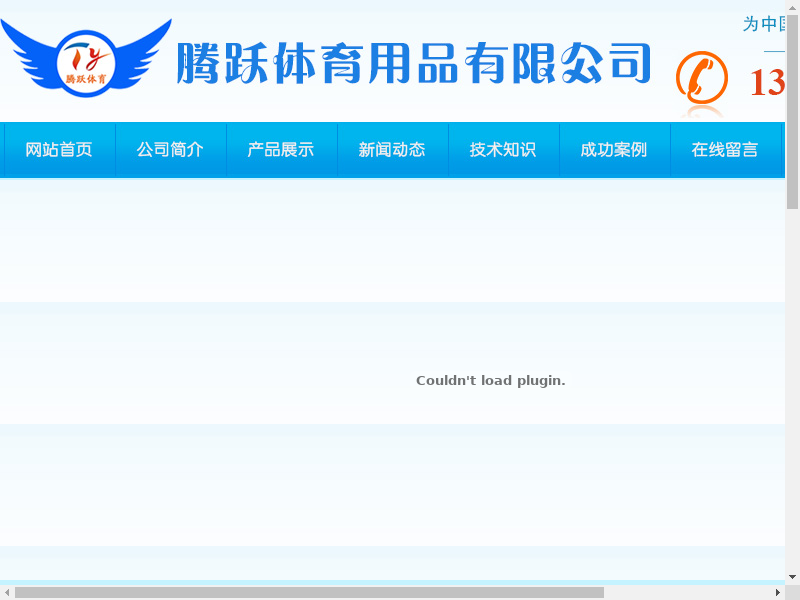Screen dimensions: 800x600
Task: Click the horizontal scrollbar left arrow
Action: tap(7, 592)
